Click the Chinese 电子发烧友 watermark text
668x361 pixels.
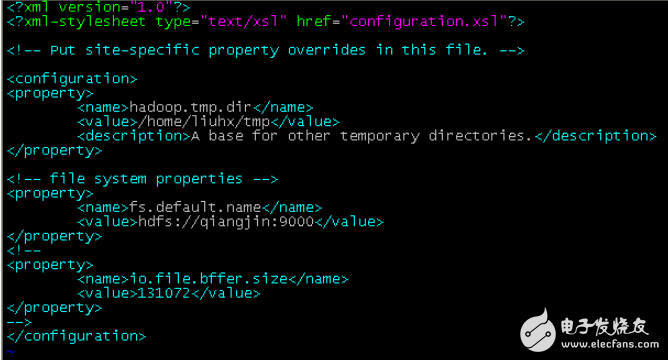point(604,327)
